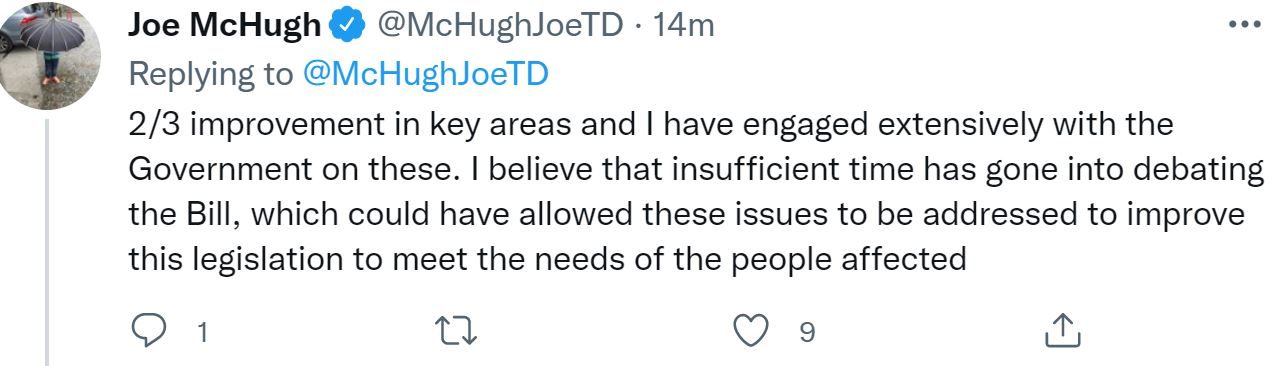Click the 14m timestamp
Screen dimensions: 1277x366
[683, 27]
